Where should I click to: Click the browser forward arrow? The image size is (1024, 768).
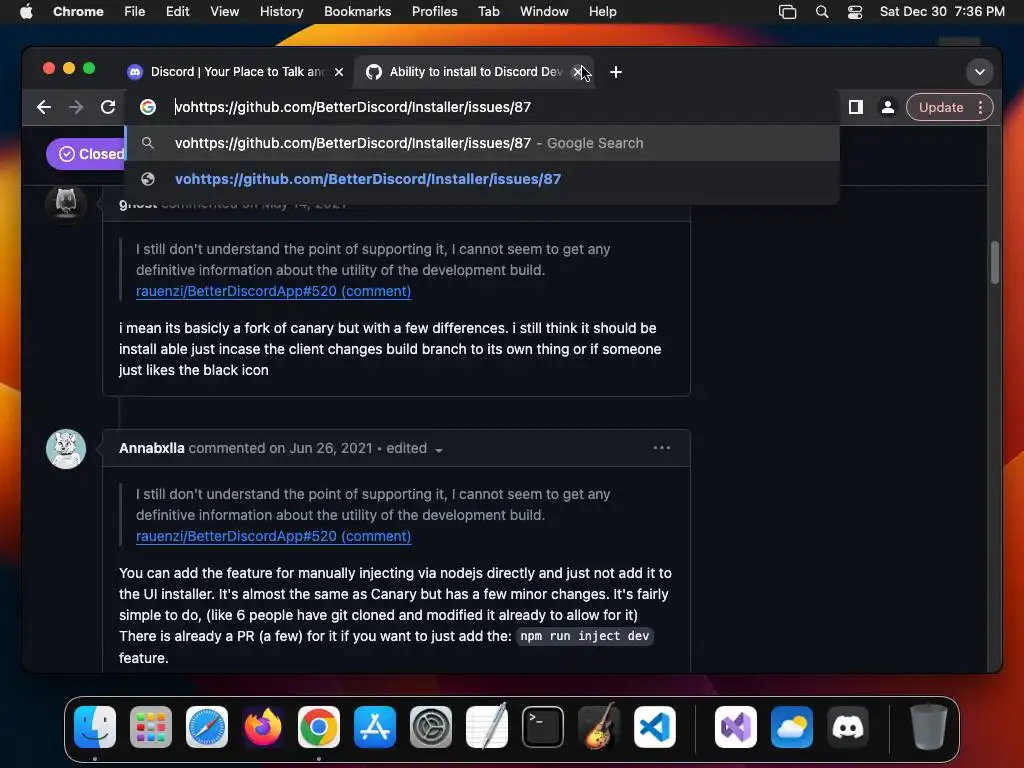pyautogui.click(x=76, y=107)
